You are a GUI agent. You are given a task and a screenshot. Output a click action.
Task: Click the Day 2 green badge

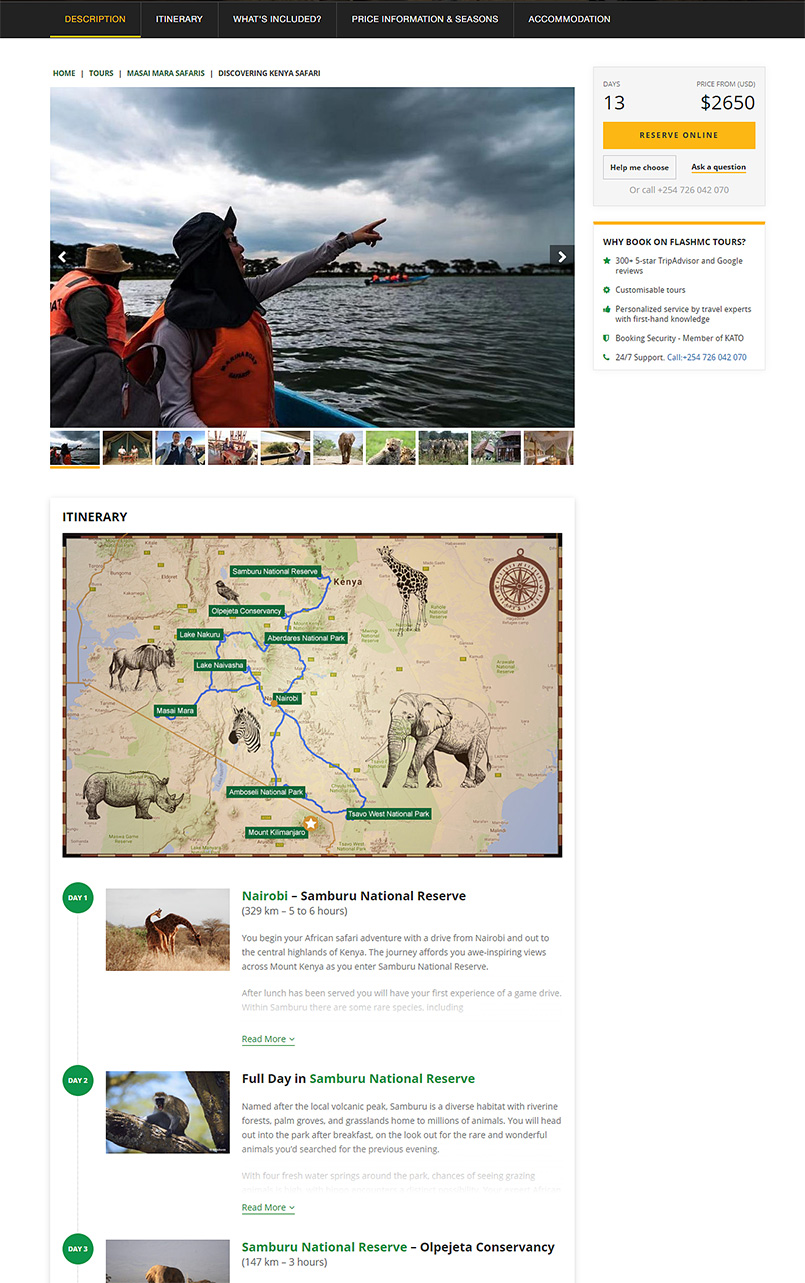point(78,1080)
